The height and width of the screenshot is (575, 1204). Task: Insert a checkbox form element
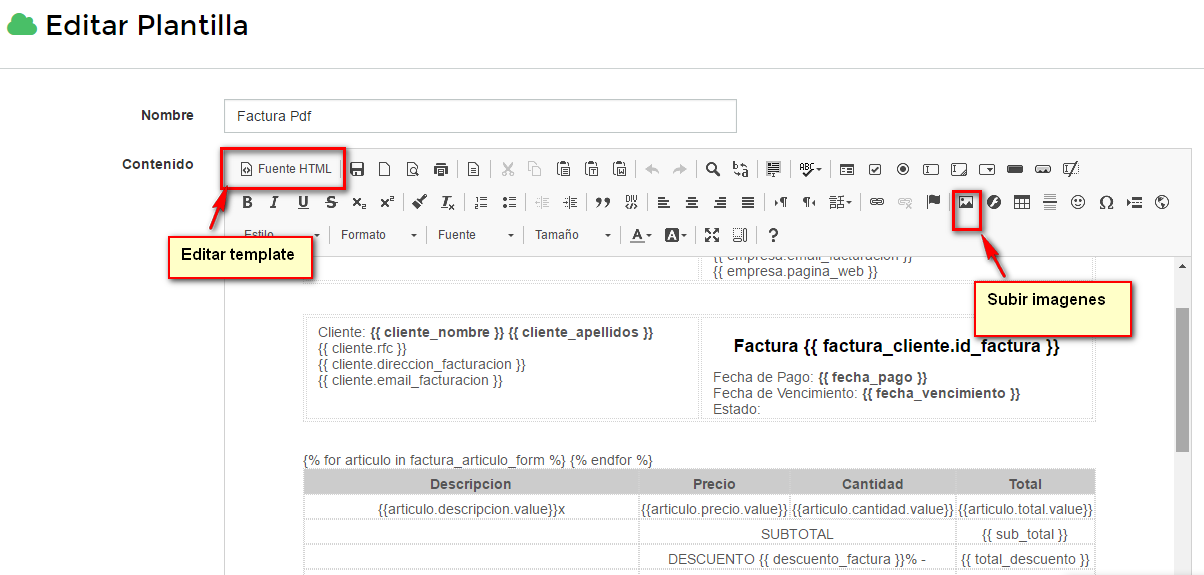click(x=875, y=169)
